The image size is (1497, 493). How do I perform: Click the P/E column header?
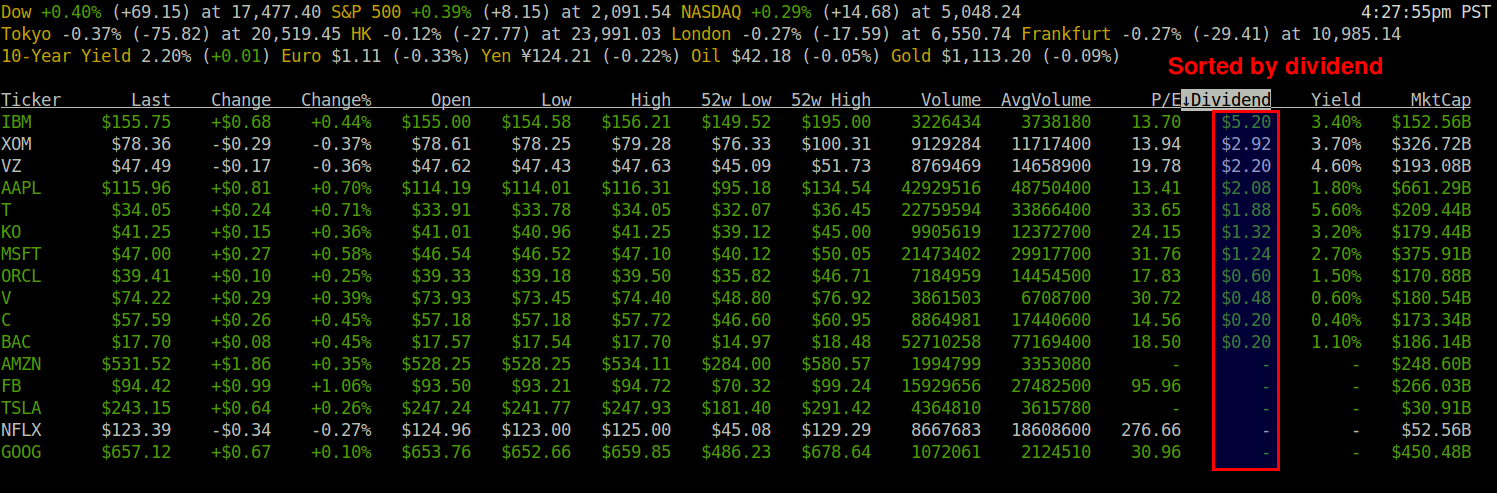[1166, 100]
